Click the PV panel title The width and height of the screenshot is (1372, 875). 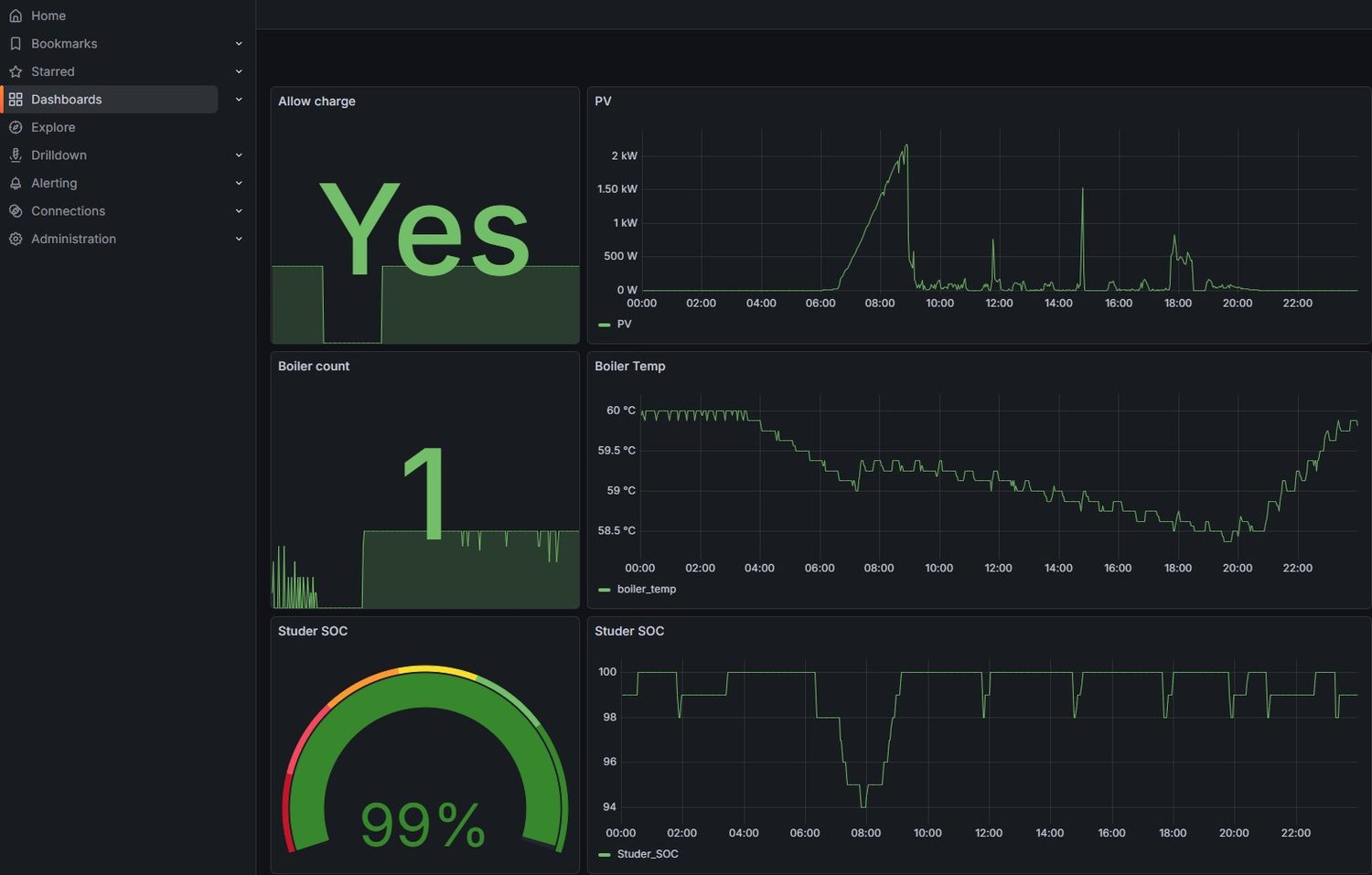(x=603, y=101)
